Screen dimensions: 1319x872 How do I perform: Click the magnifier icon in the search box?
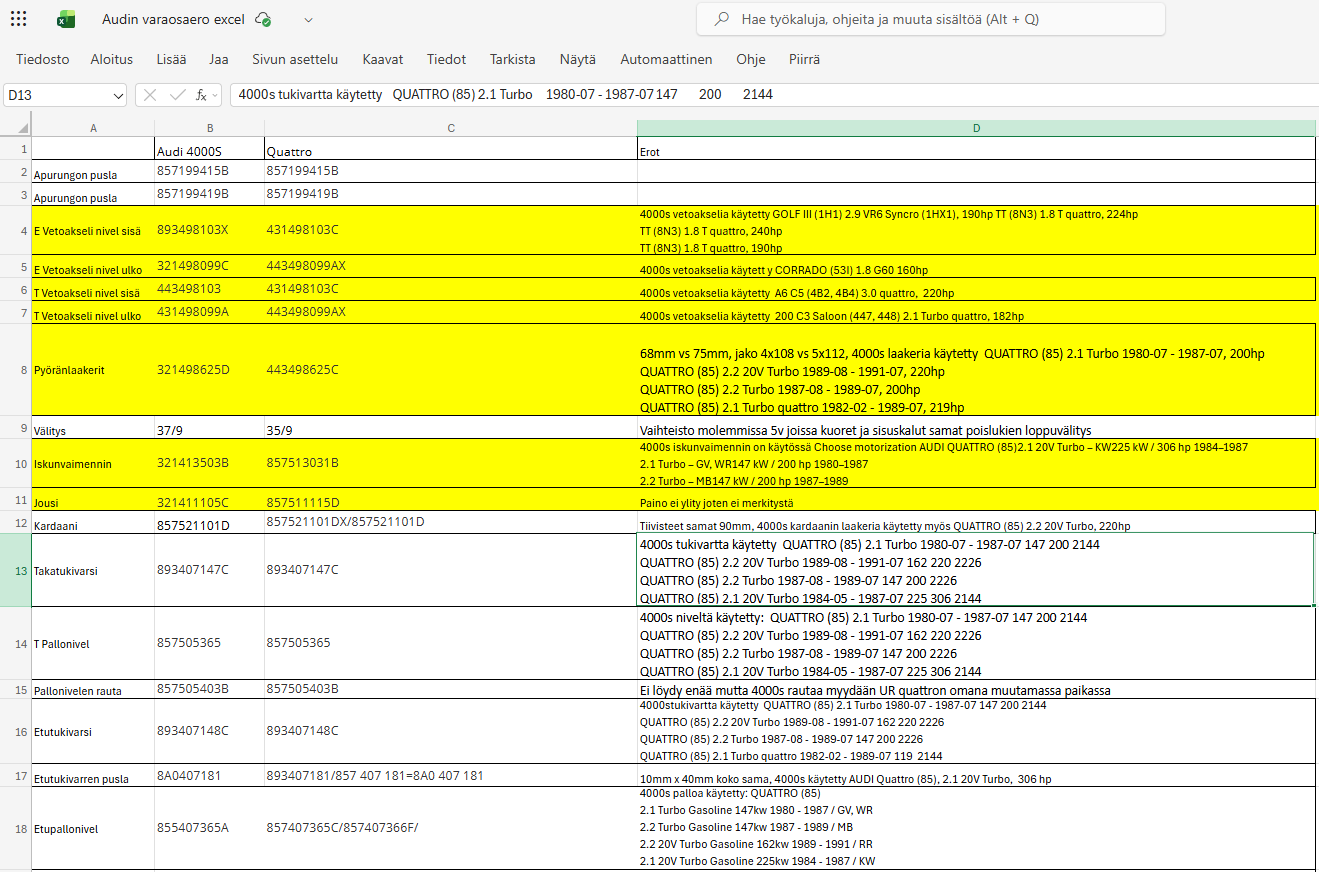720,19
